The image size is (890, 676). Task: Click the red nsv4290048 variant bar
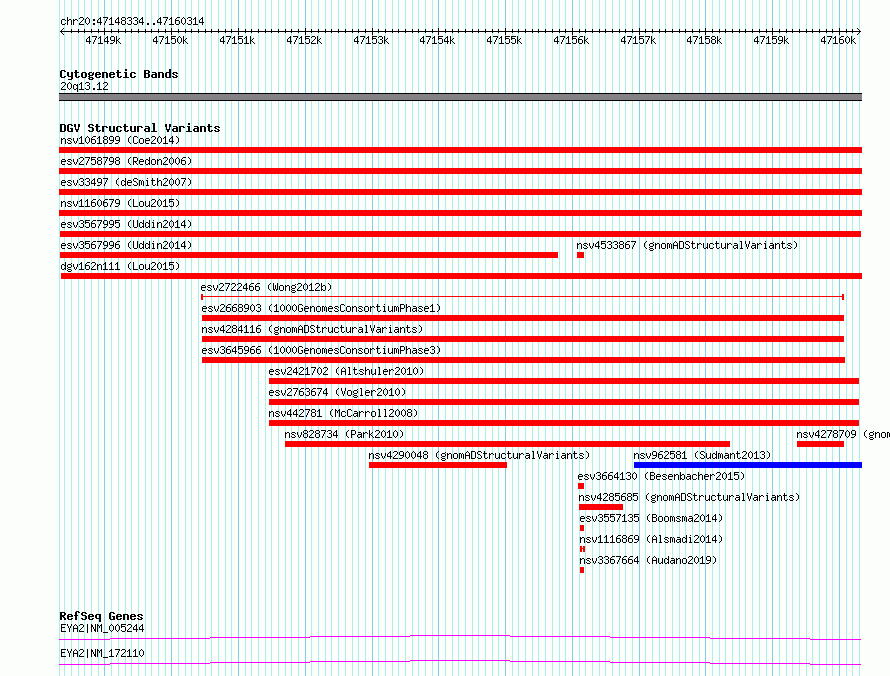click(x=438, y=465)
